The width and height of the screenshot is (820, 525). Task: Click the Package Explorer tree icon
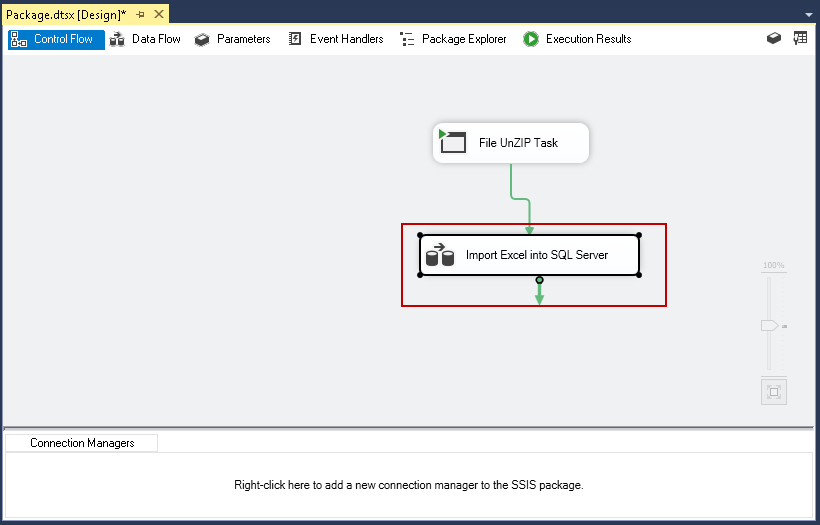[407, 39]
